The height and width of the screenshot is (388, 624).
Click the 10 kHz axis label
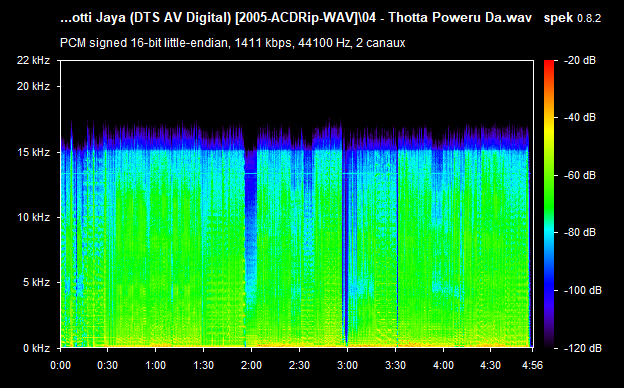[x=33, y=217]
